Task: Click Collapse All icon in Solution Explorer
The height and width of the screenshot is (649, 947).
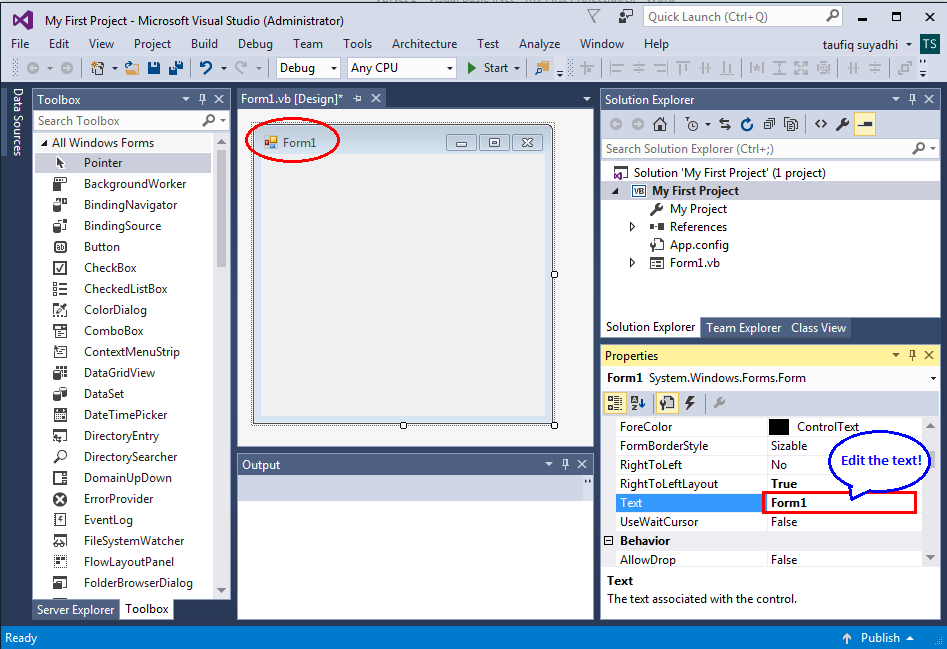Action: pos(769,124)
